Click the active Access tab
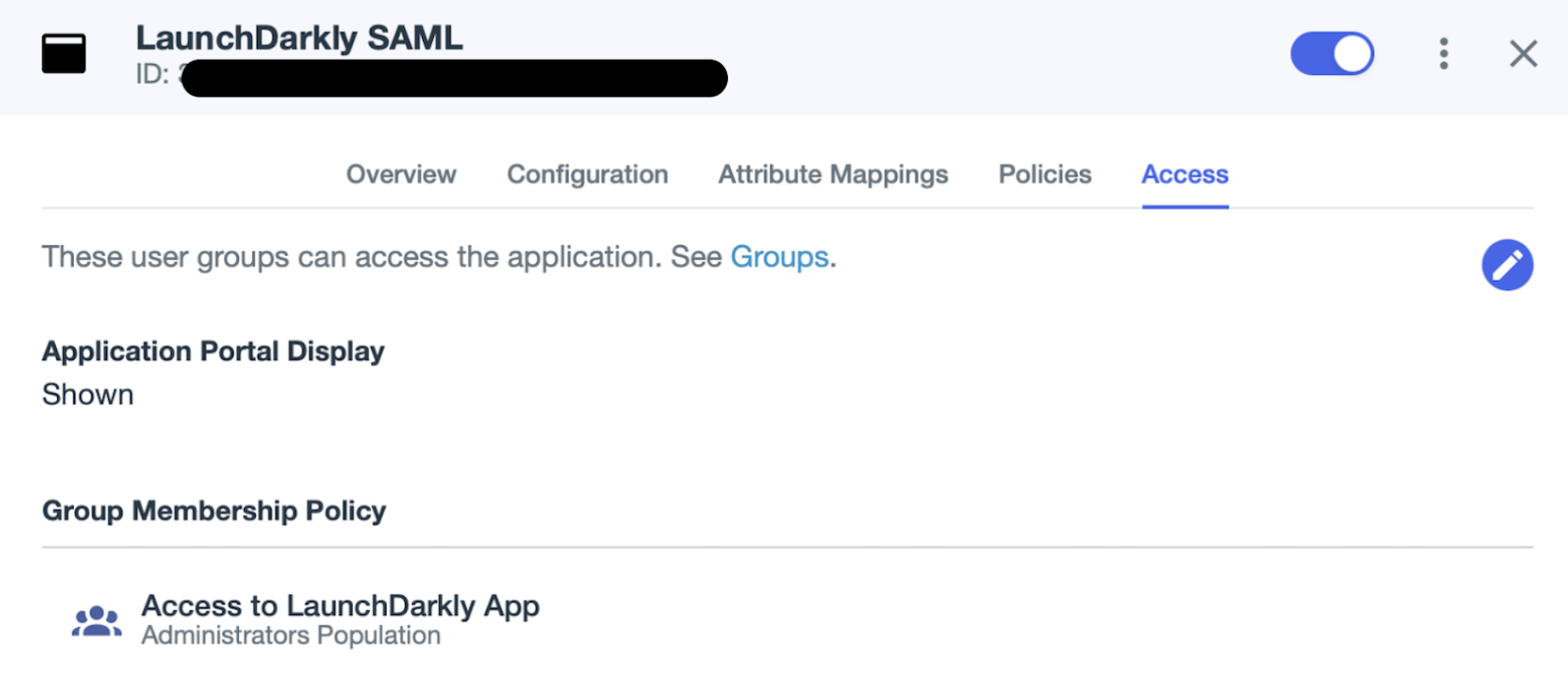The height and width of the screenshot is (691, 1568). (1184, 174)
